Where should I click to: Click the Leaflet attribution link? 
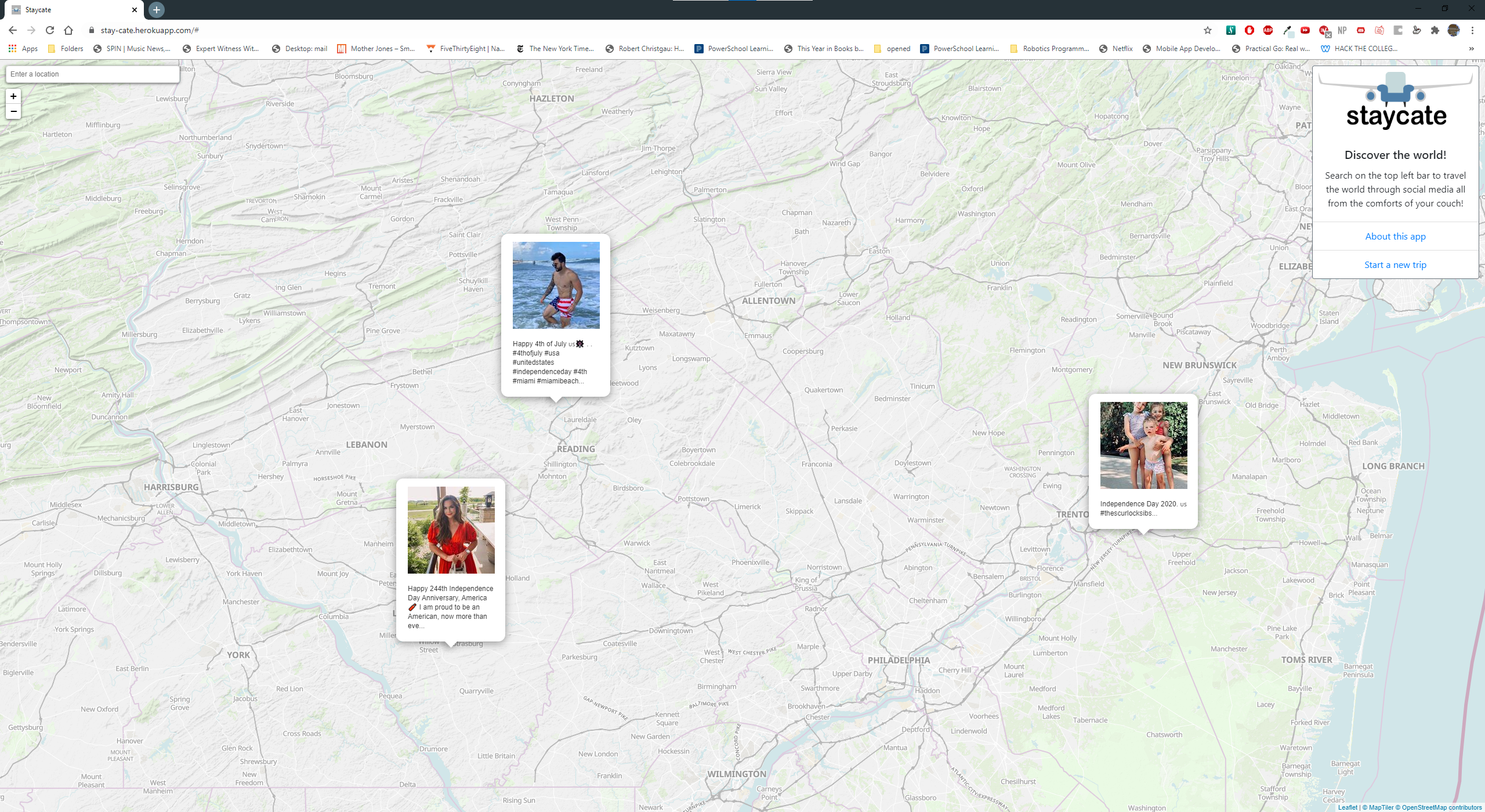tap(1348, 807)
